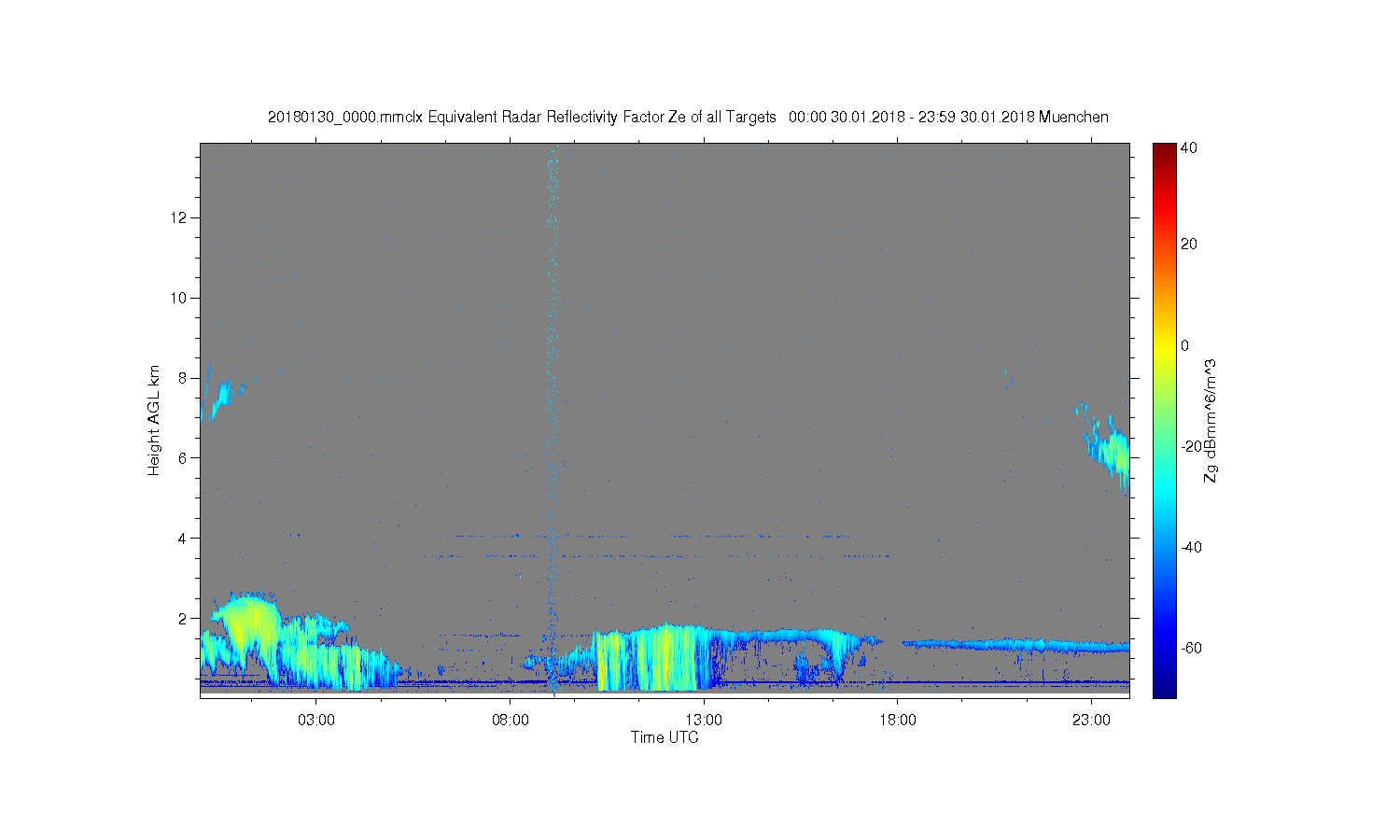Click the colorbar label '20'
This screenshot has width=1400, height=840.
coord(1189,245)
